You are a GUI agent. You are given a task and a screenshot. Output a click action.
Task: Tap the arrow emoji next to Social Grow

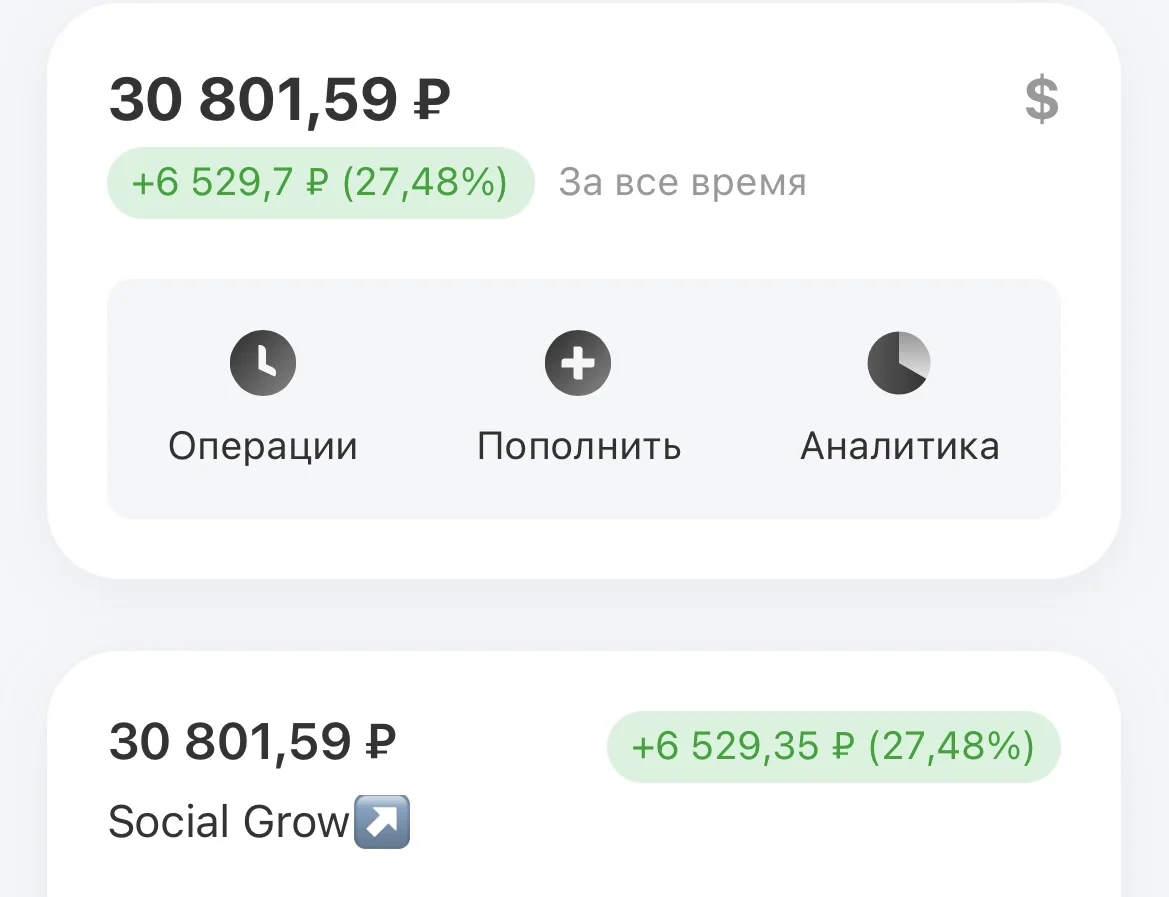382,822
